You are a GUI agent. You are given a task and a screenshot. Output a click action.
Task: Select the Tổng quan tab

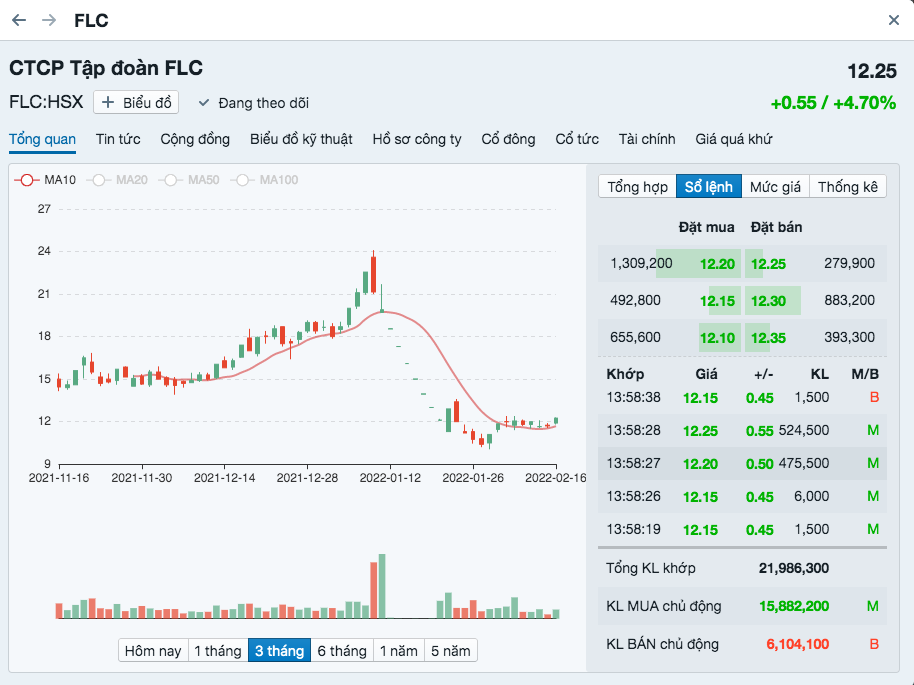[x=42, y=139]
